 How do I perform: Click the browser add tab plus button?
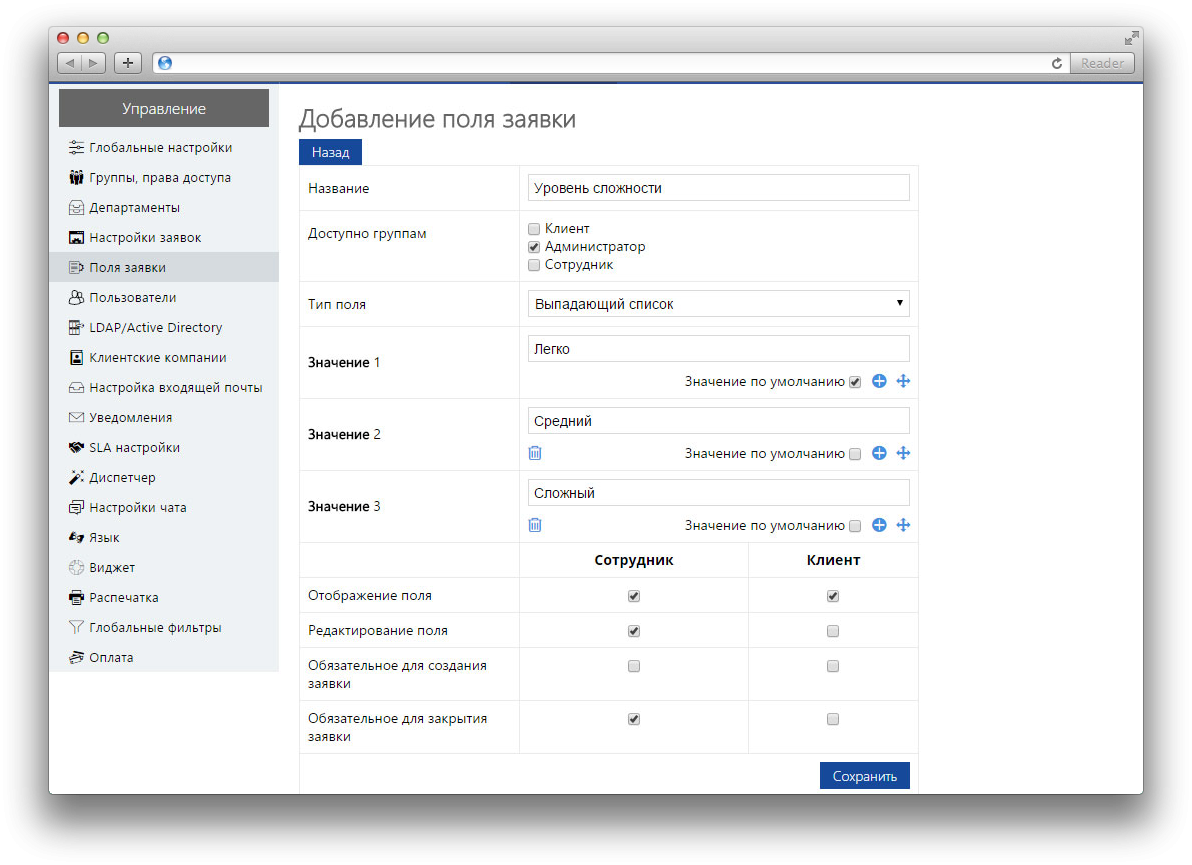(128, 63)
